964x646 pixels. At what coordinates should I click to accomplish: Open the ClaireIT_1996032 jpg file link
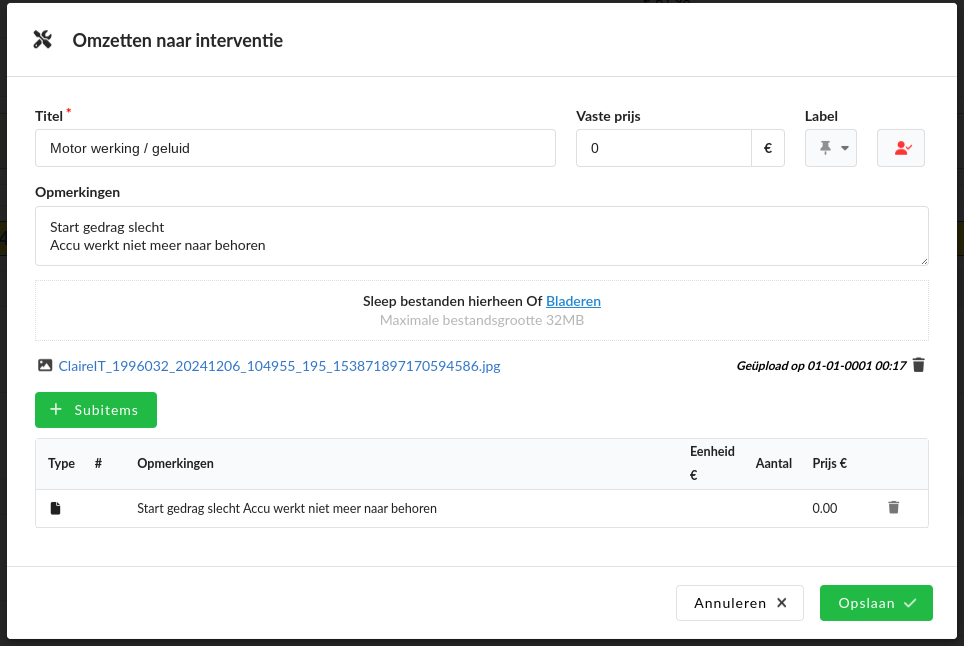click(x=279, y=366)
